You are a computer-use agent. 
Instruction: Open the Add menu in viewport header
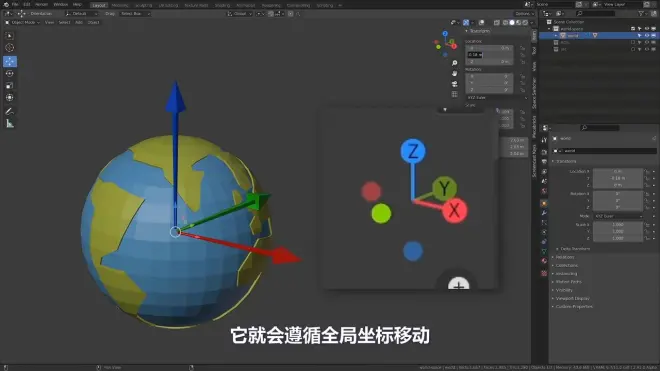point(79,22)
